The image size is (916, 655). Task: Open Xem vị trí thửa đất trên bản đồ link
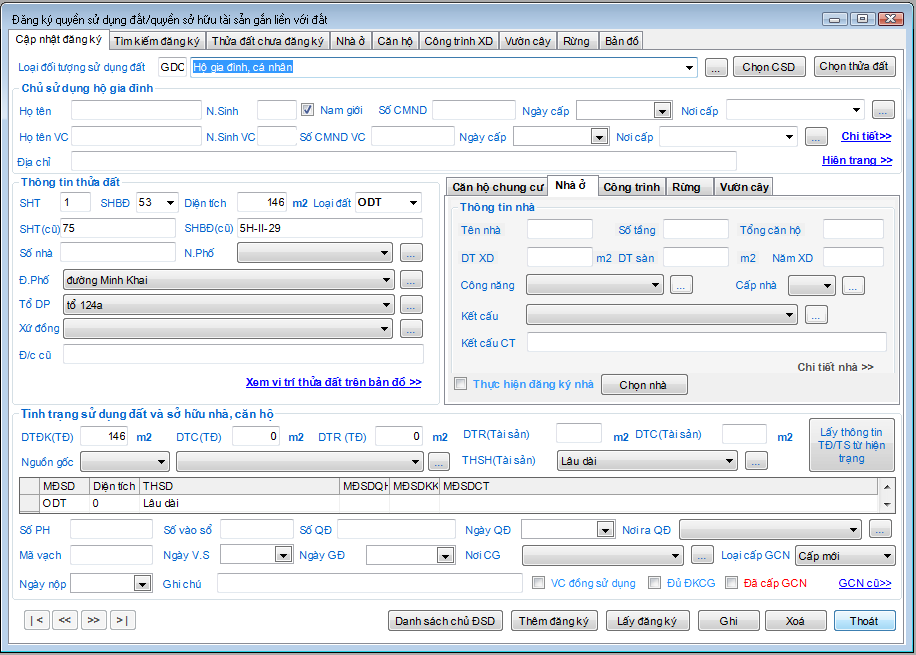coord(333,382)
